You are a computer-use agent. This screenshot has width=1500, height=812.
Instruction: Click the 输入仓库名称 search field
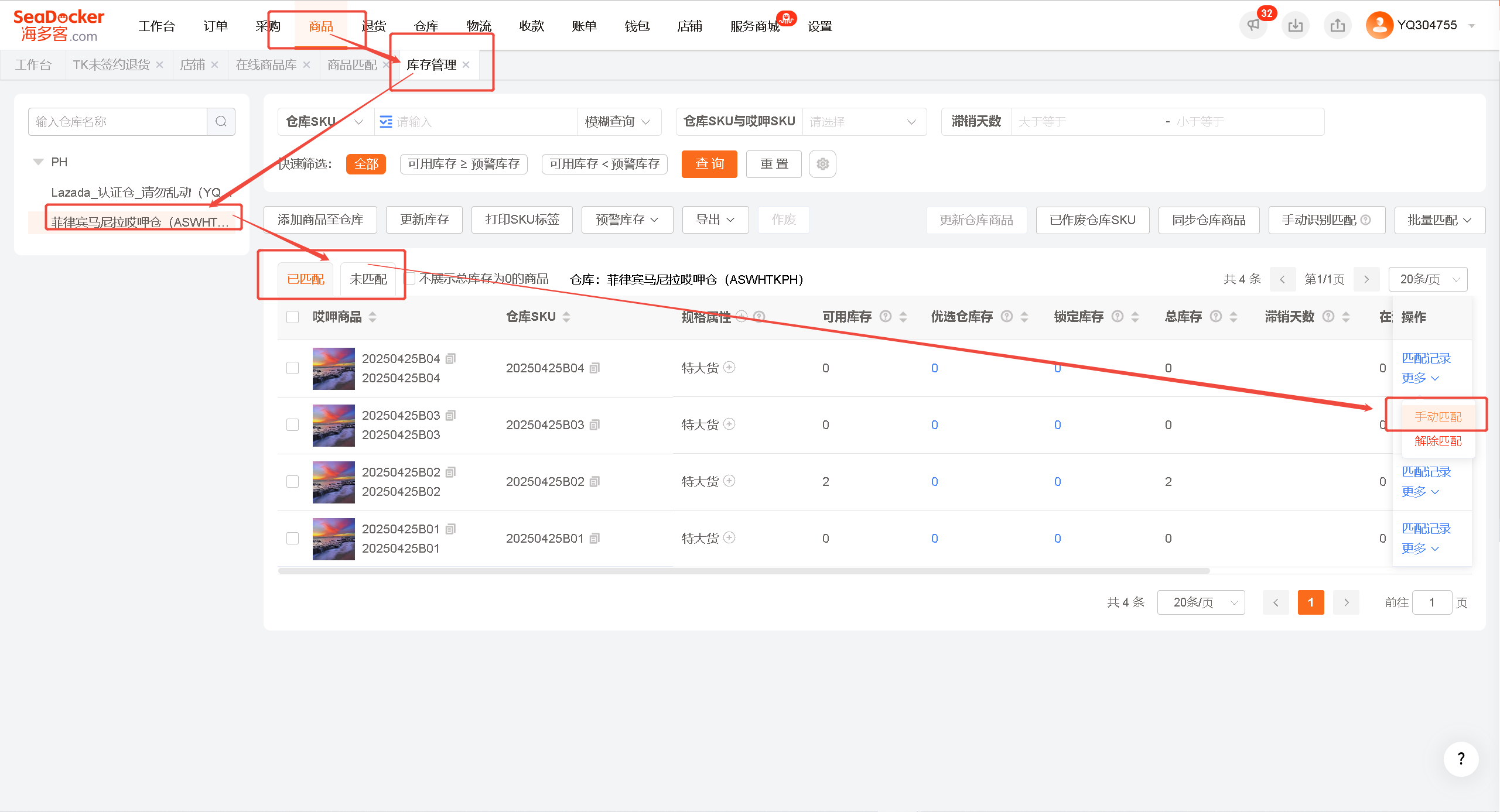118,122
